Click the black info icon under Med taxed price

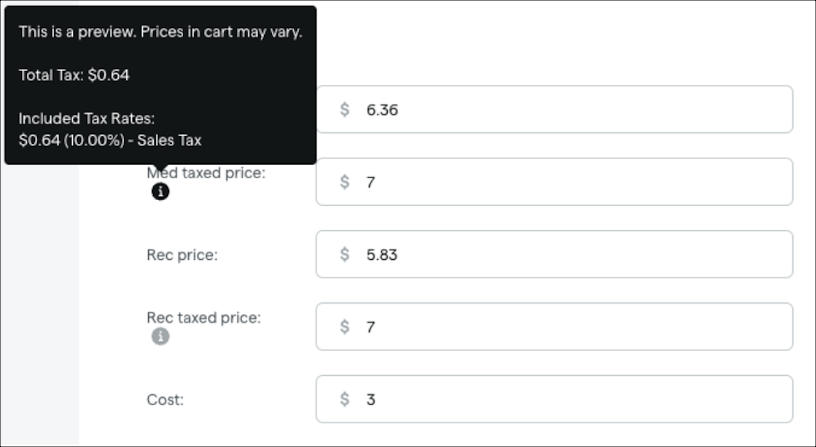(x=160, y=191)
